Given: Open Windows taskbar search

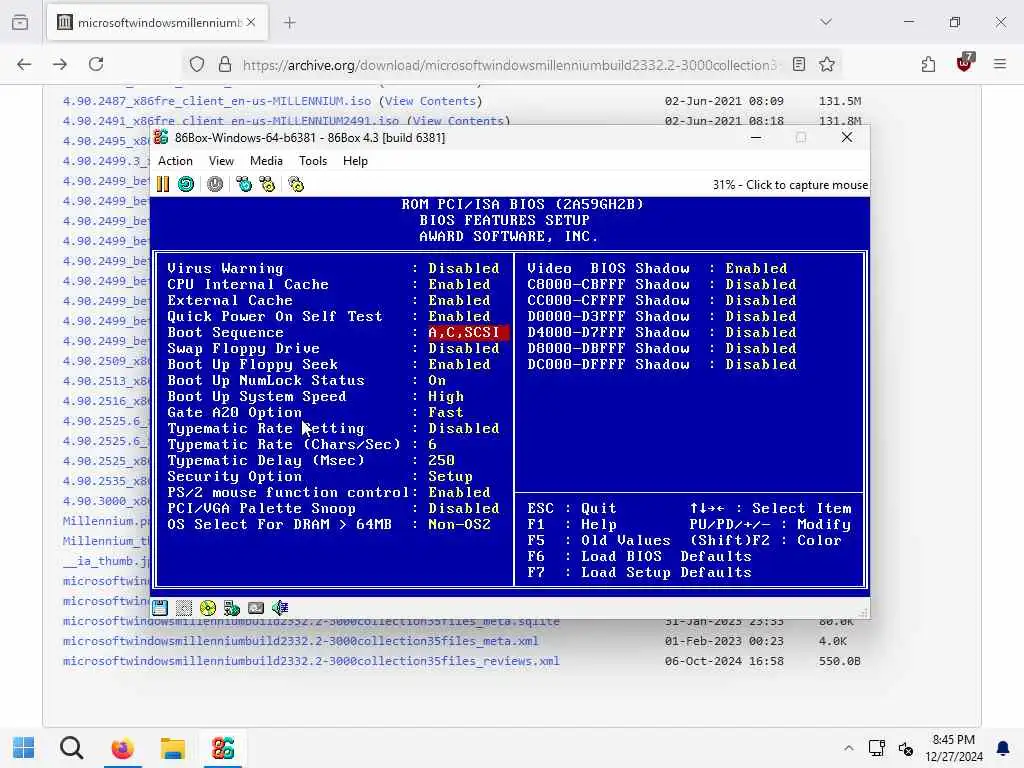Looking at the screenshot, I should coord(71,748).
